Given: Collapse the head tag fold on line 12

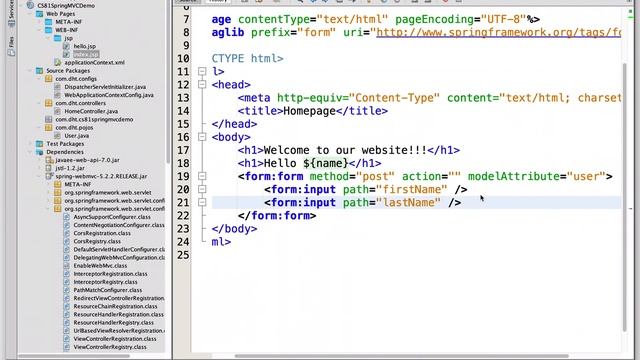Looking at the screenshot, I should coord(202,84).
